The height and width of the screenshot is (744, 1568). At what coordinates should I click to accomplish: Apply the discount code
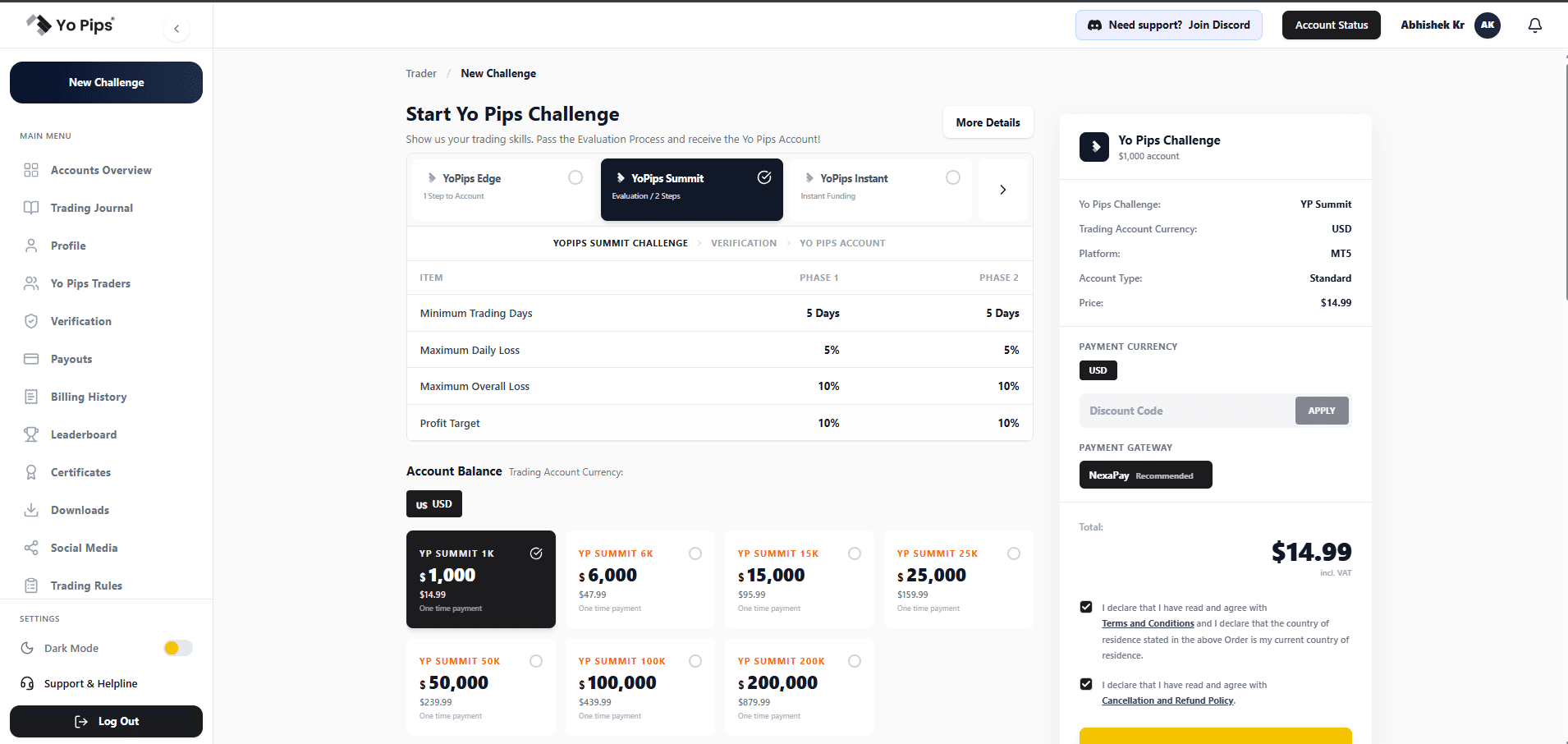point(1322,411)
